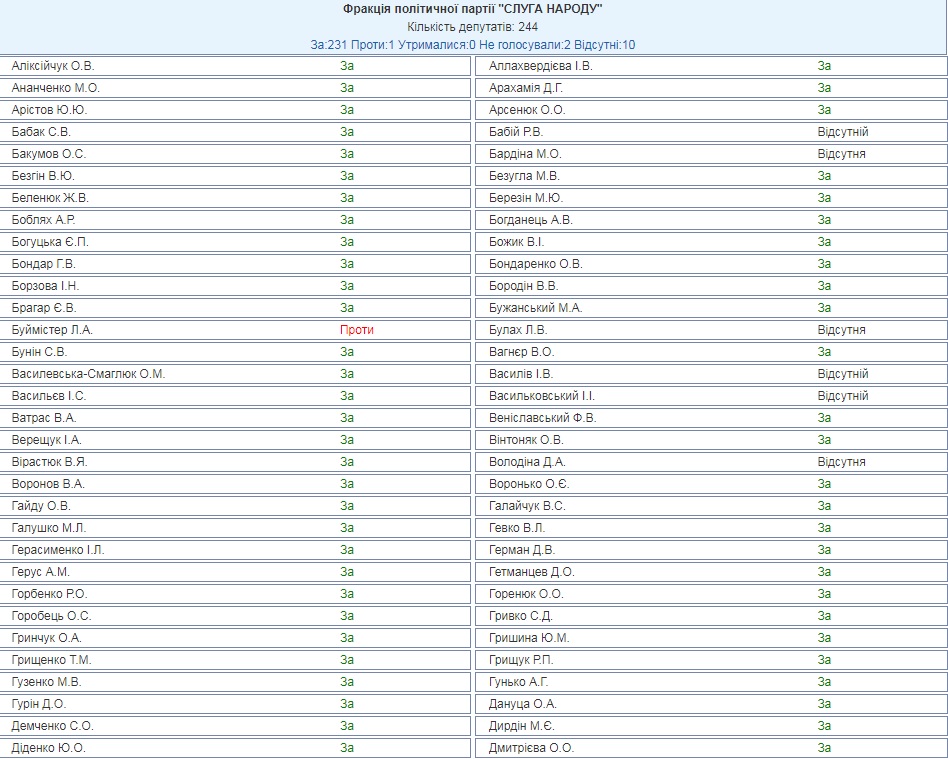Viewport: 948px width, 759px height.
Task: Click deputy Грищенко Т.М.
Action: pos(51,660)
